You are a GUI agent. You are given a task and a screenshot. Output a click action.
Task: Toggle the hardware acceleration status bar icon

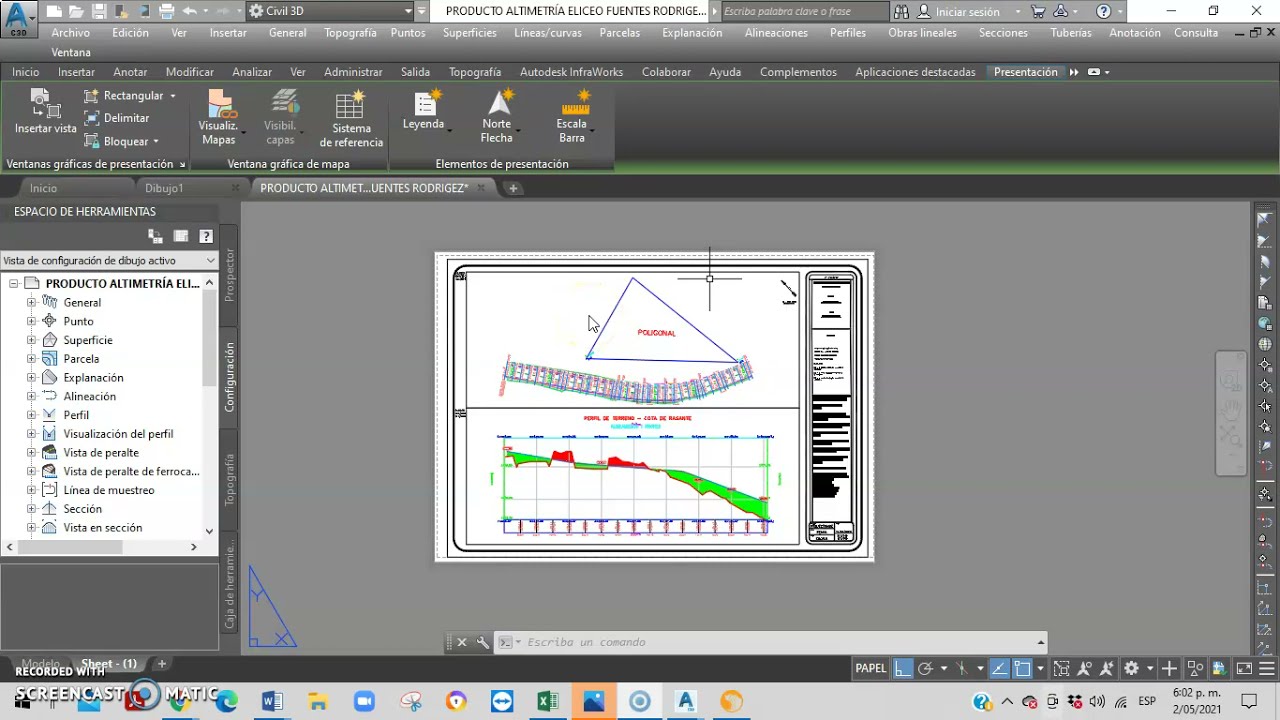tap(1219, 668)
